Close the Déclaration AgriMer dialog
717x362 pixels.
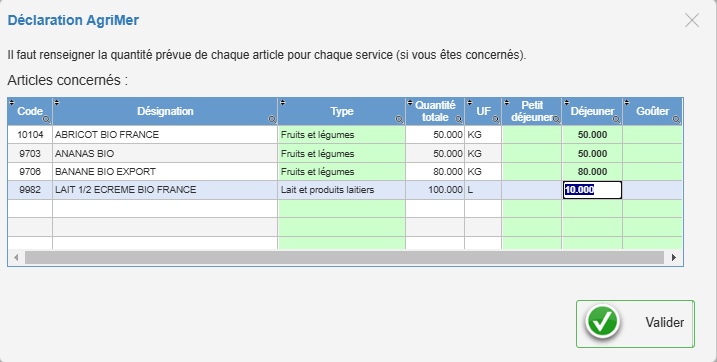[x=692, y=20]
